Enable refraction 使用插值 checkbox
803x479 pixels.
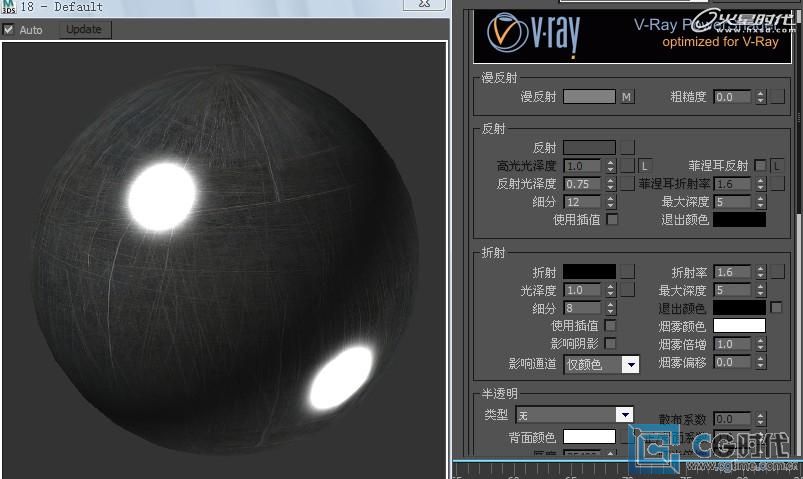pyautogui.click(x=610, y=325)
